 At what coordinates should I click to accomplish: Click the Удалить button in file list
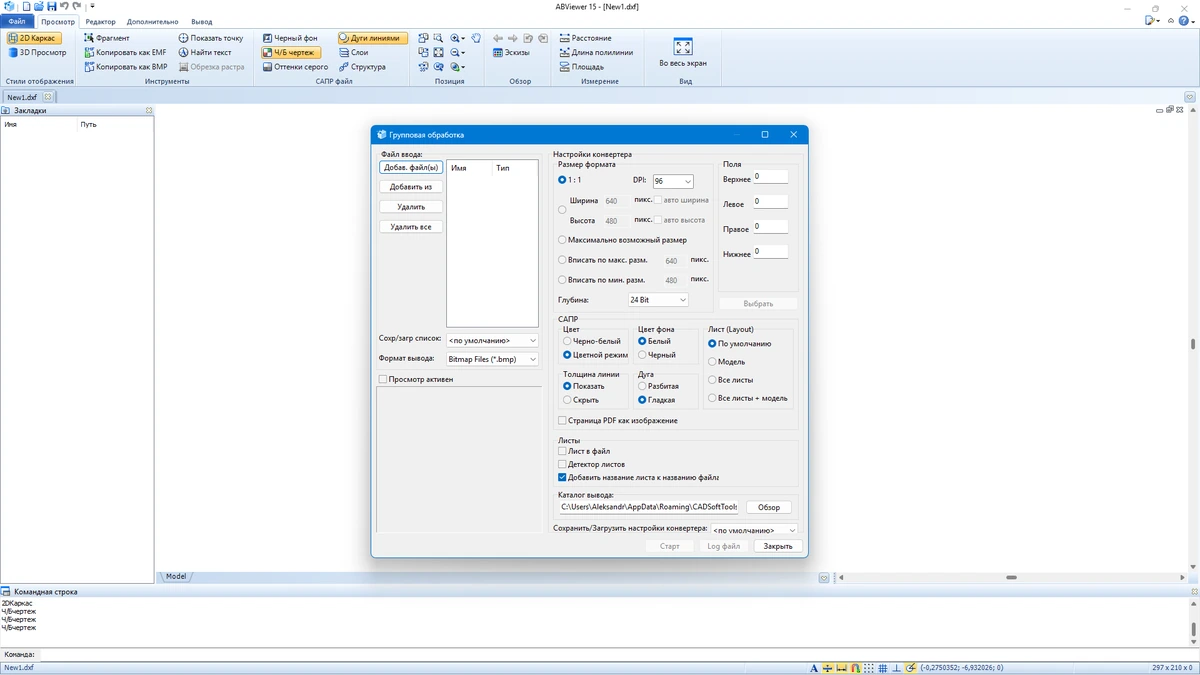[411, 207]
